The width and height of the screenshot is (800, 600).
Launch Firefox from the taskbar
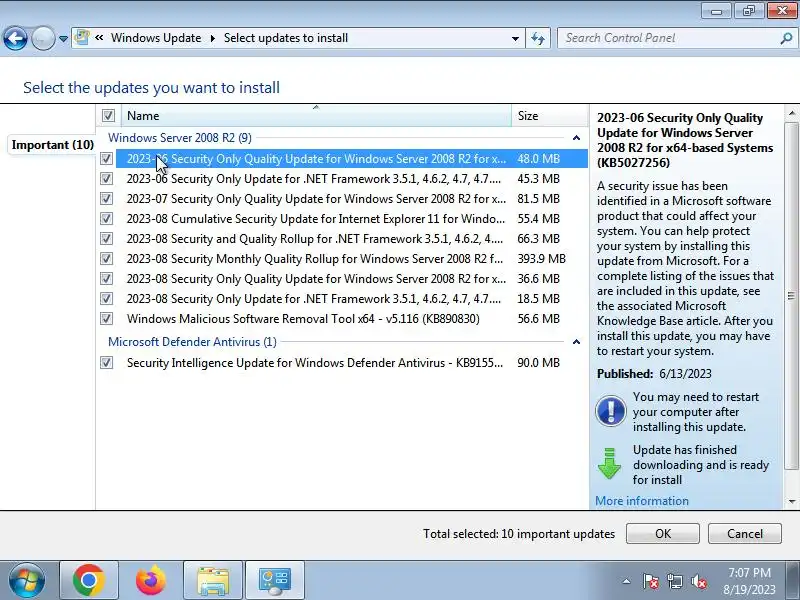pyautogui.click(x=151, y=580)
